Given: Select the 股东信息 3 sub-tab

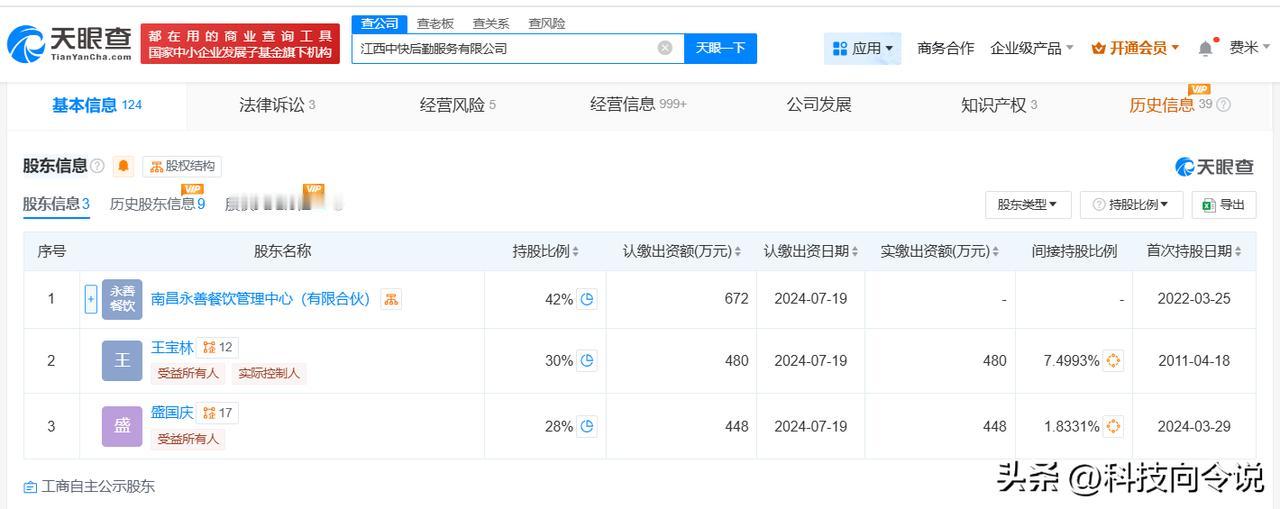Looking at the screenshot, I should point(56,204).
